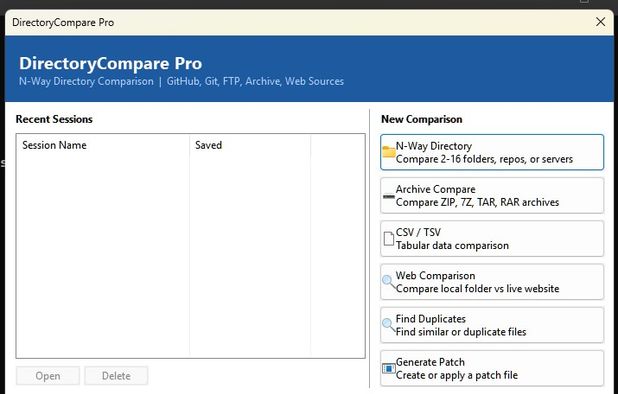Sort by Saved column header
Viewport: 618px width, 394px height.
tap(250, 145)
